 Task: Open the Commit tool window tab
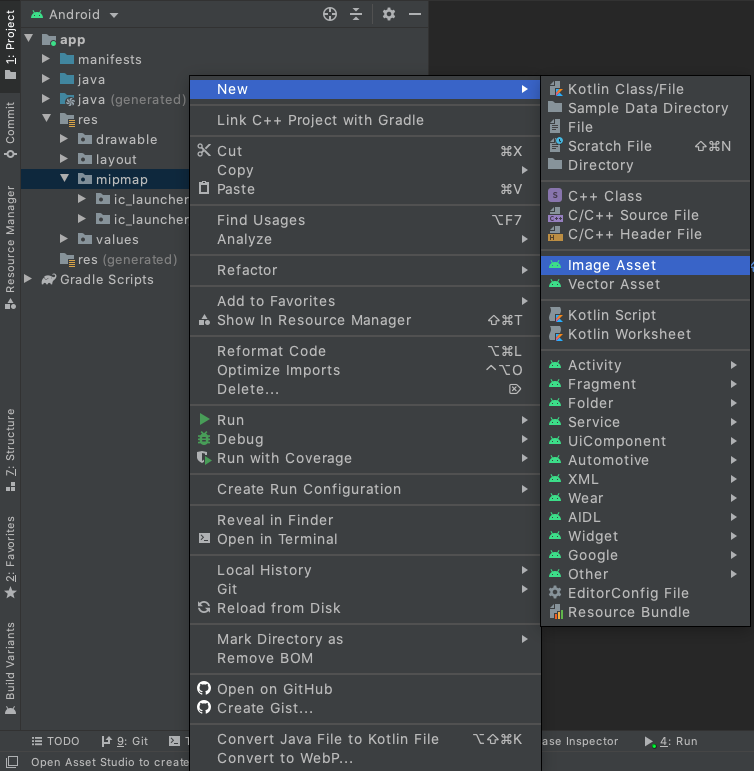click(x=10, y=130)
